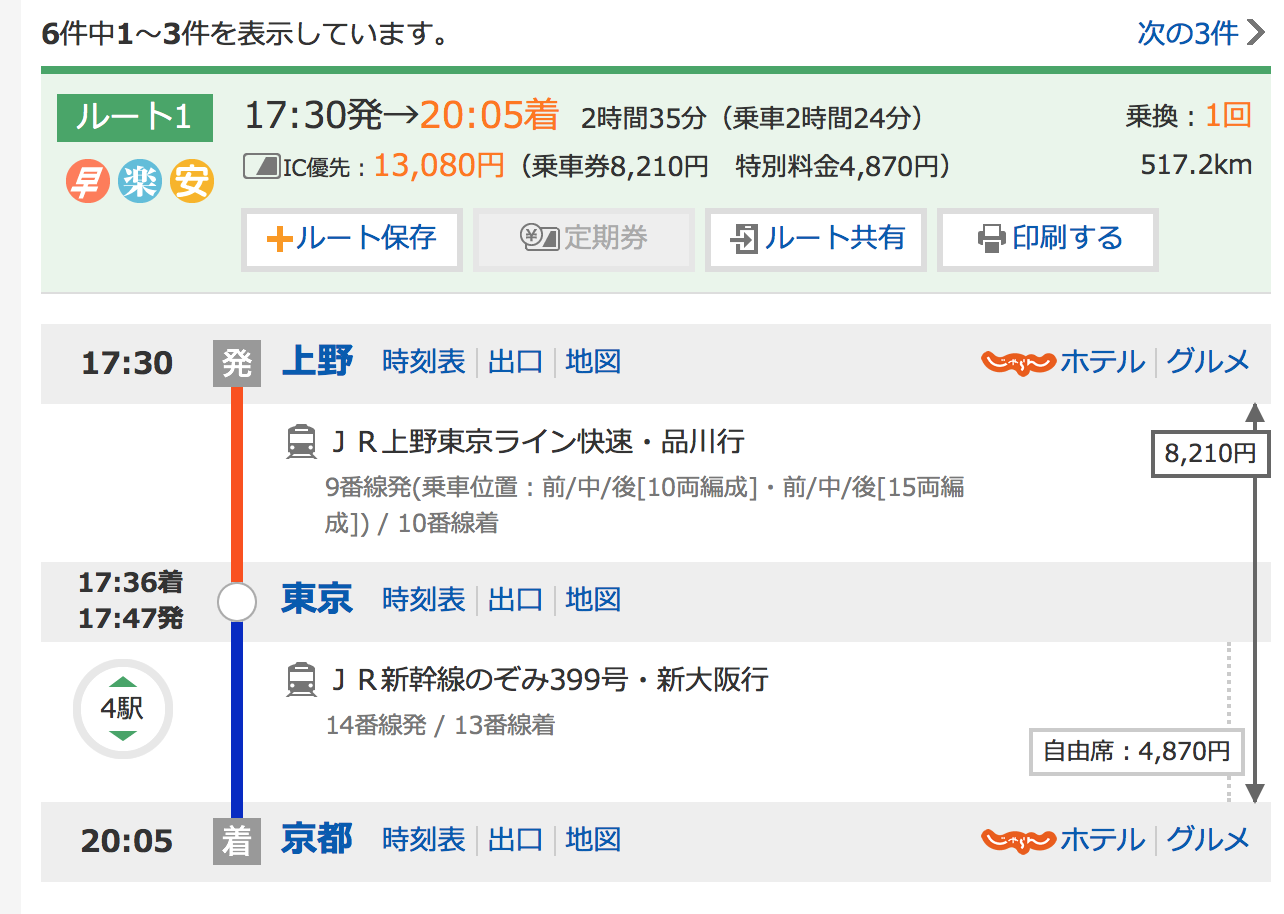Open 地図 for 東京 station
This screenshot has height=914, width=1284.
click(593, 599)
